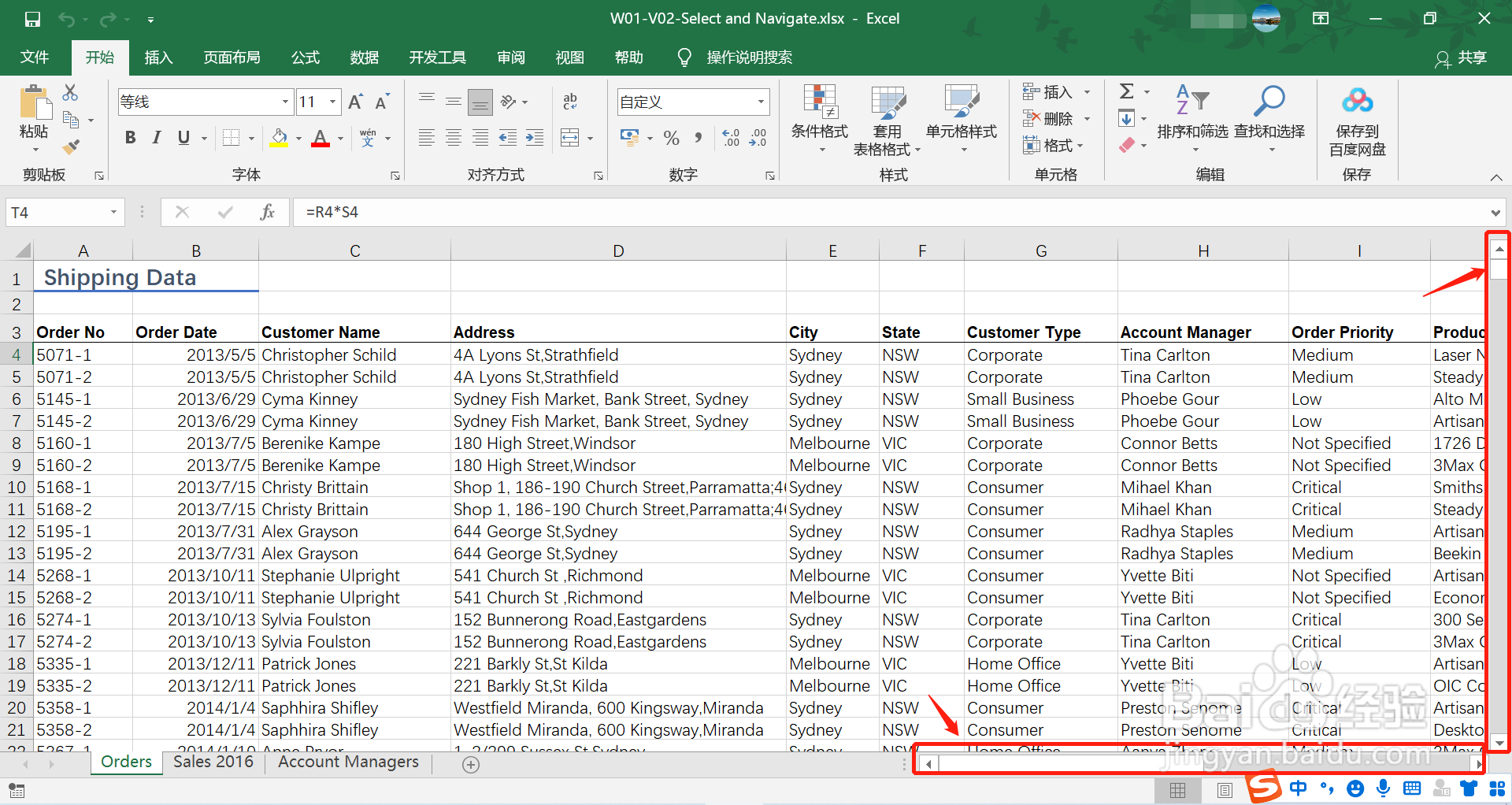Screen dimensions: 1512x805
Task: Switch to Page Layout view in status bar
Action: 1225,790
